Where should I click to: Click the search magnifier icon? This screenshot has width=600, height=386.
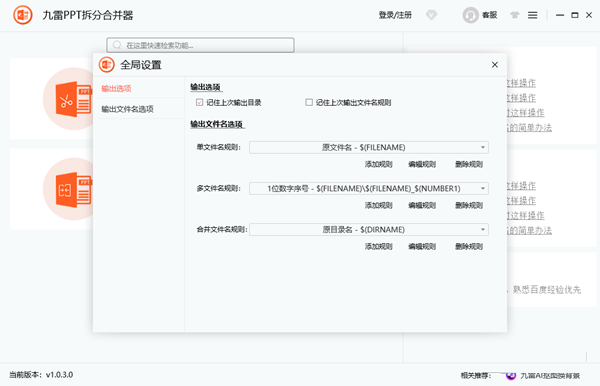click(x=117, y=45)
